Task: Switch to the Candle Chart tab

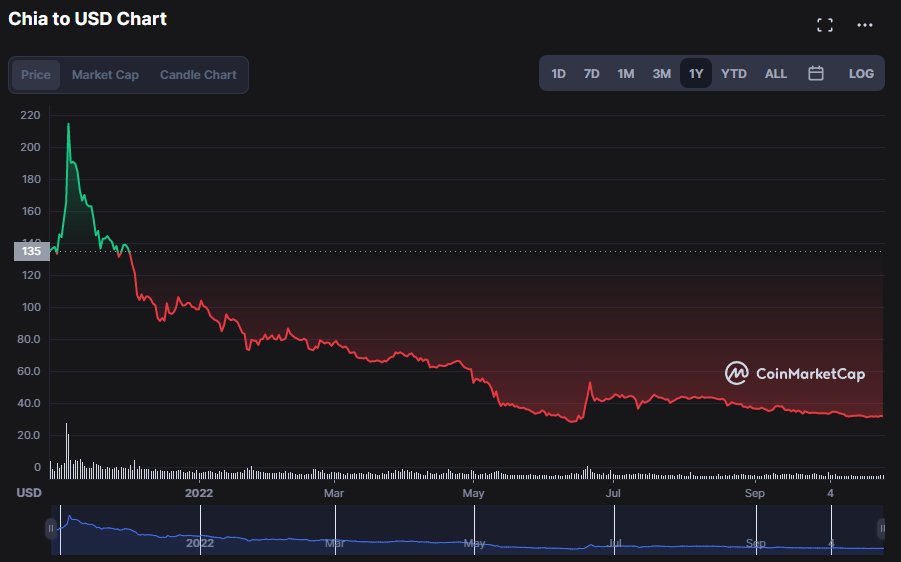Action: click(198, 75)
